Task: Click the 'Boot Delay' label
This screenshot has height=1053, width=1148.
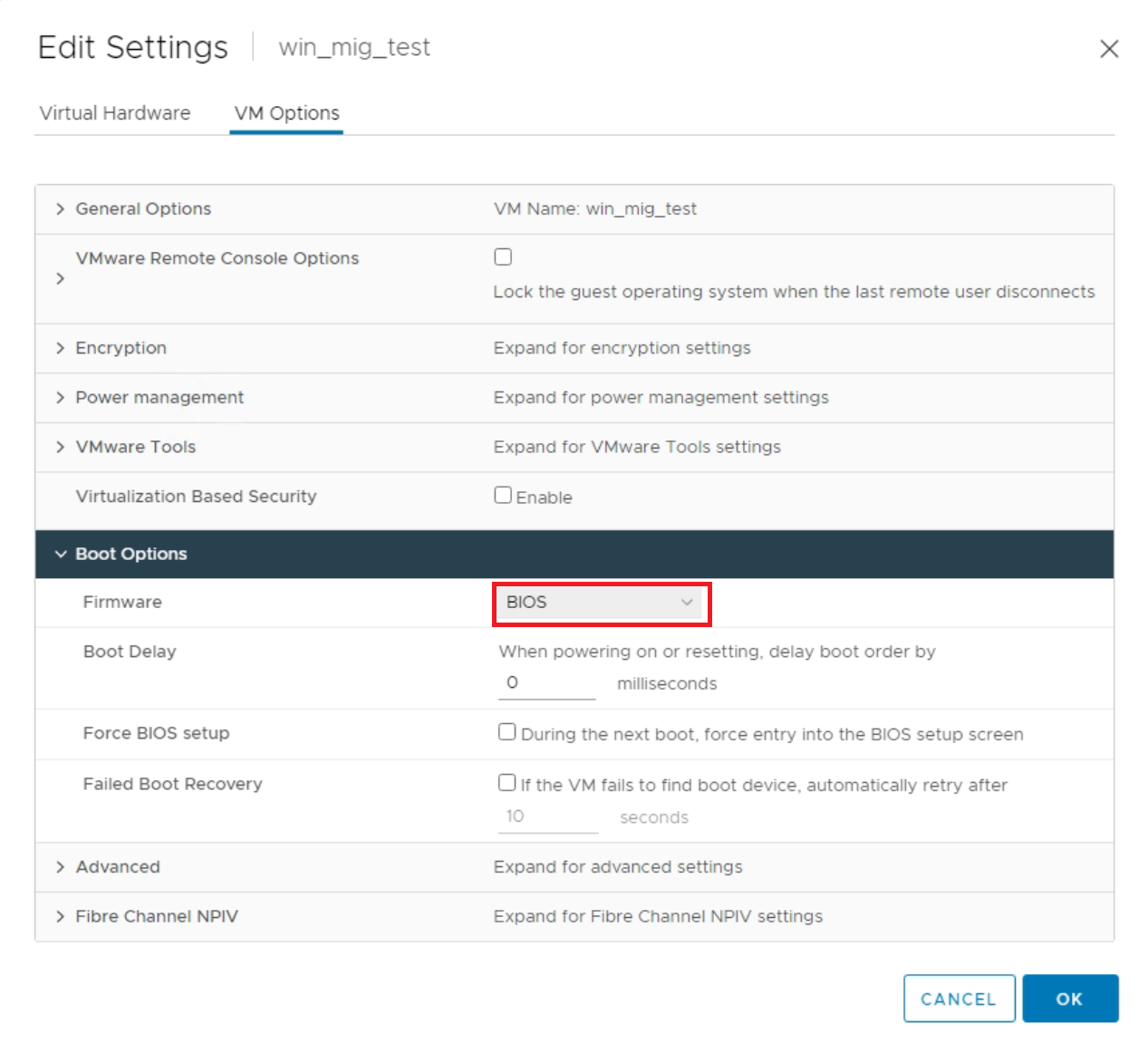Action: pos(130,652)
